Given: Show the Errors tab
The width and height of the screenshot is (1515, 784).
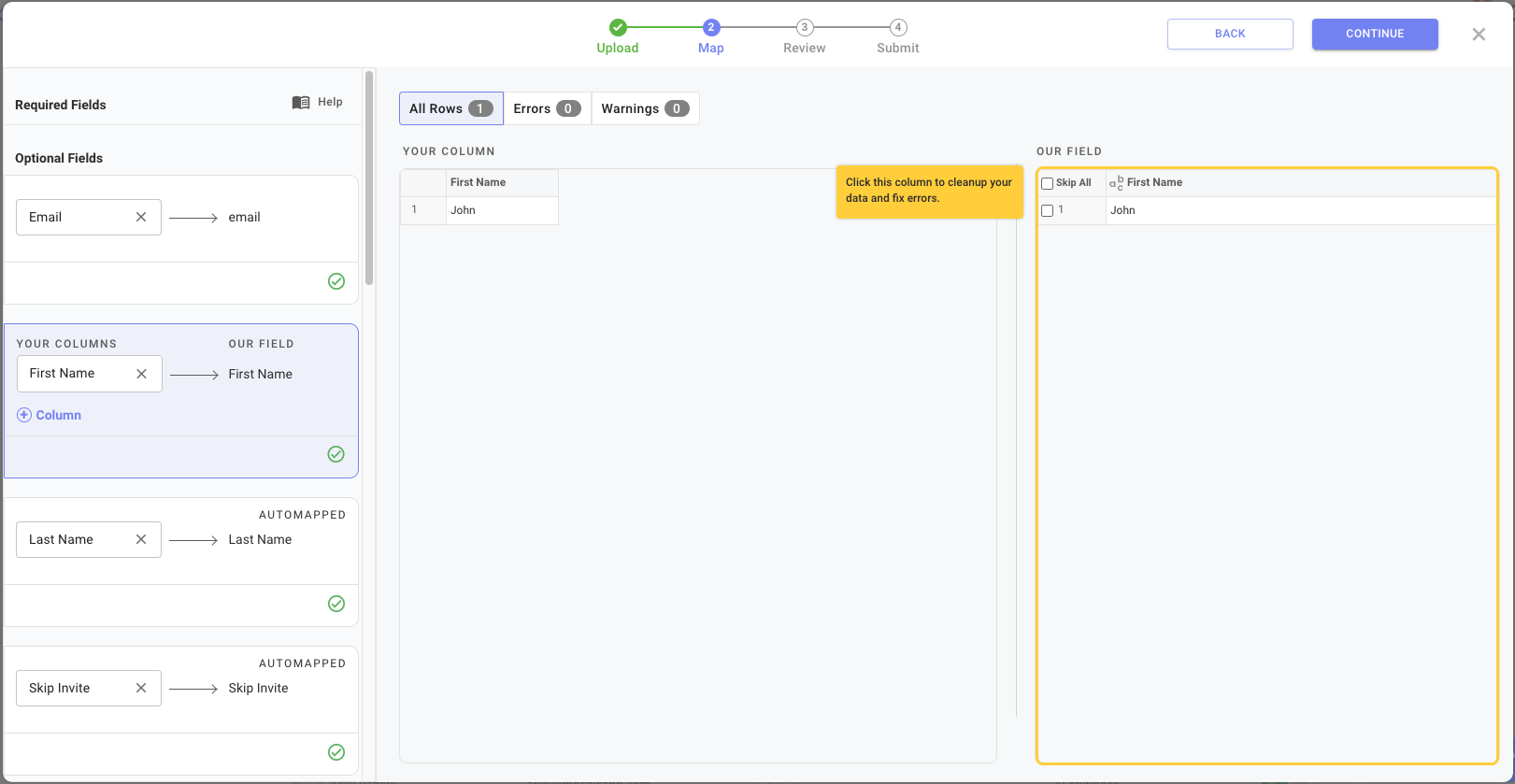Looking at the screenshot, I should (547, 108).
